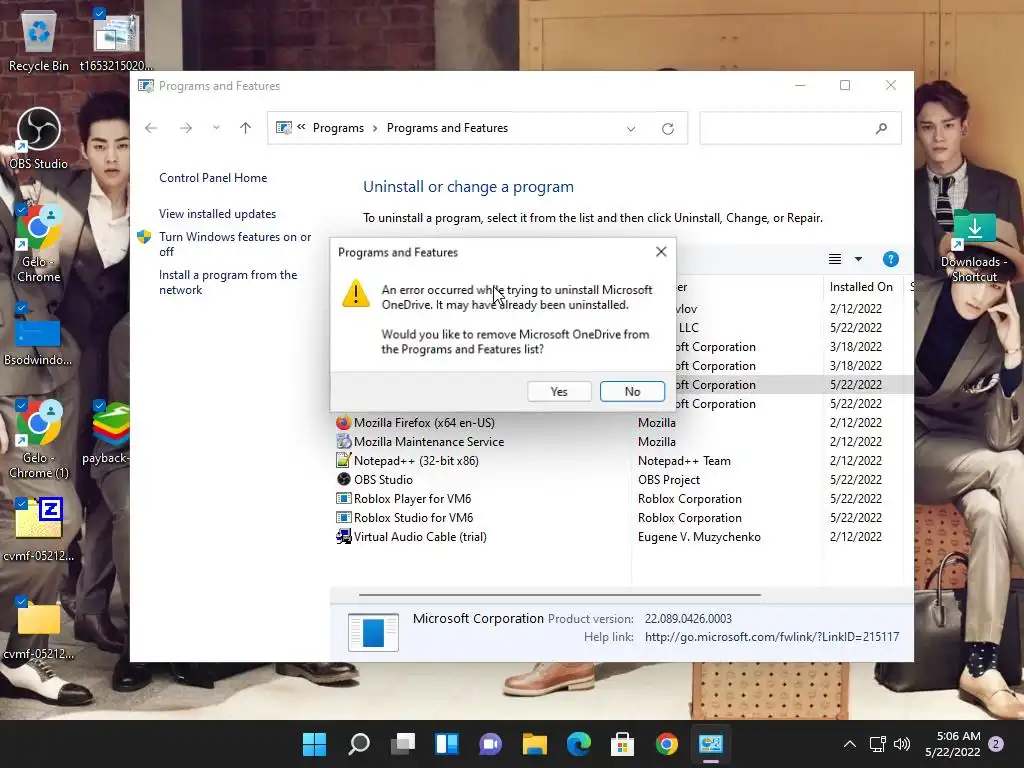
Task: Toggle the checkbox on the t1653215020 desktop icon
Action: coord(99,12)
